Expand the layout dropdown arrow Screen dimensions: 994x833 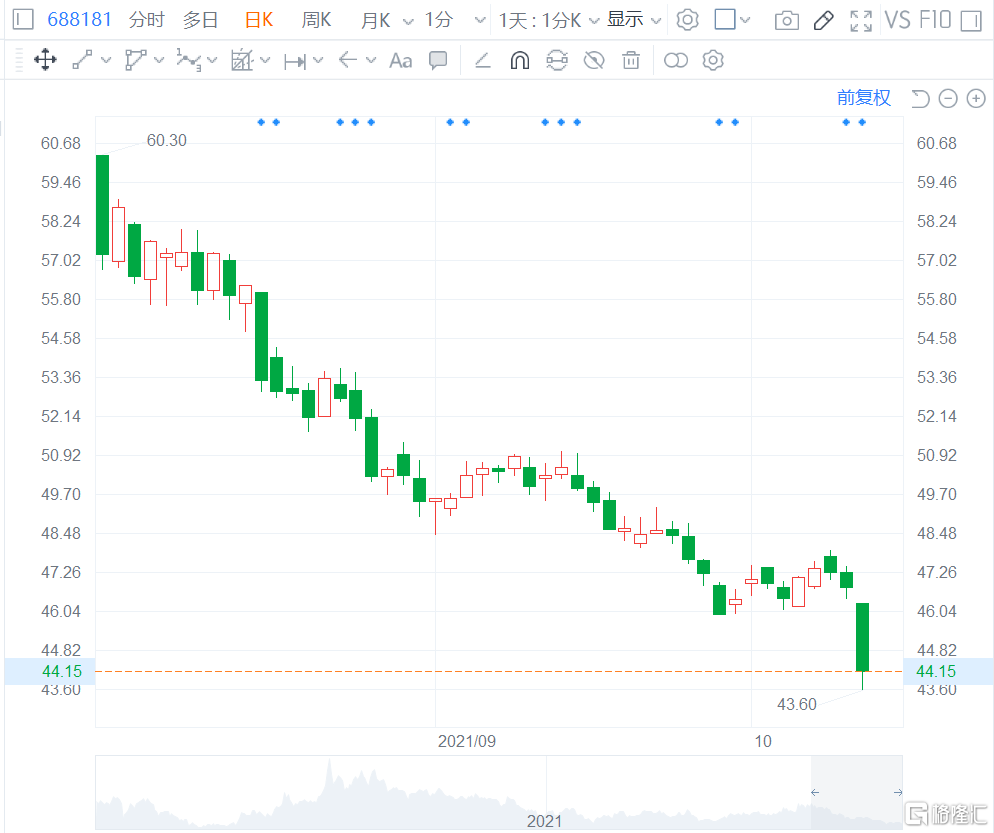pyautogui.click(x=745, y=20)
